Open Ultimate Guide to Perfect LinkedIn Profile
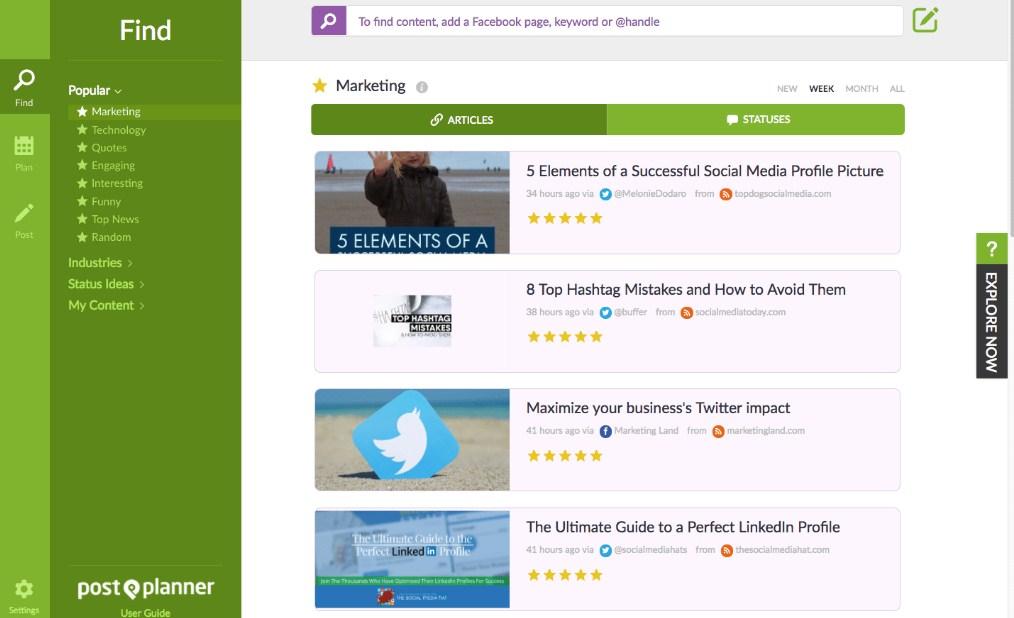Viewport: 1014px width, 618px height. point(683,527)
